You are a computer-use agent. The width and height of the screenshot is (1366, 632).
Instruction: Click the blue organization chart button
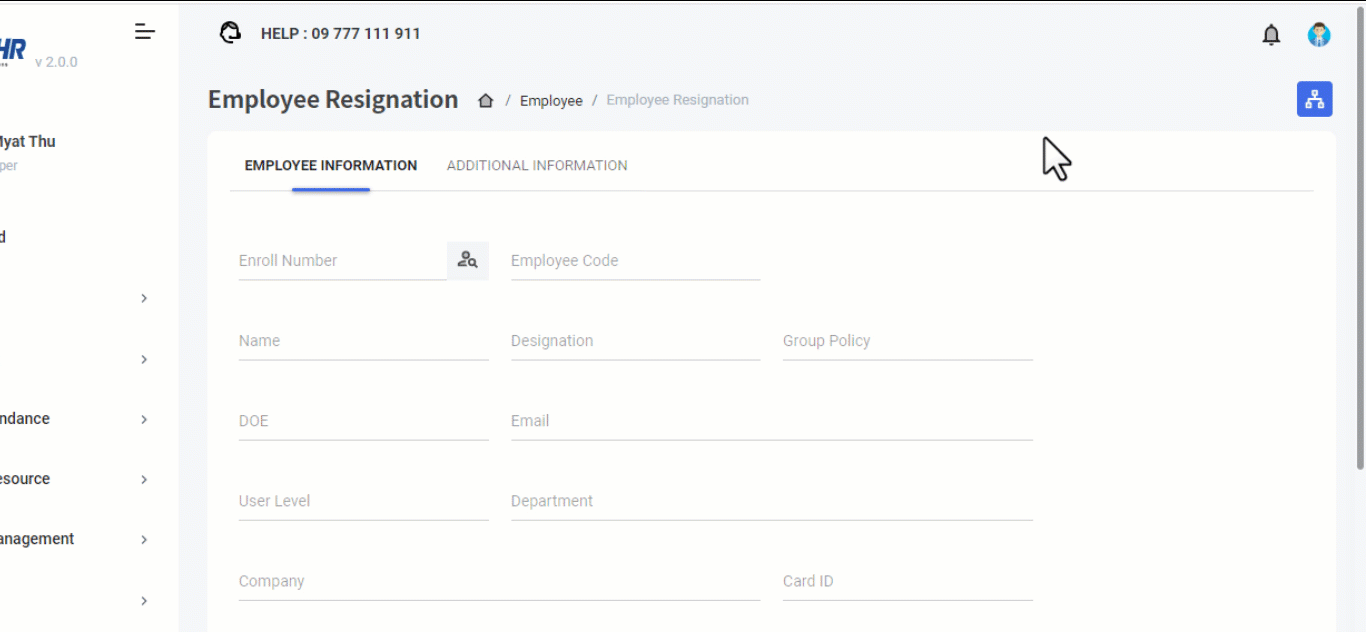click(1314, 99)
